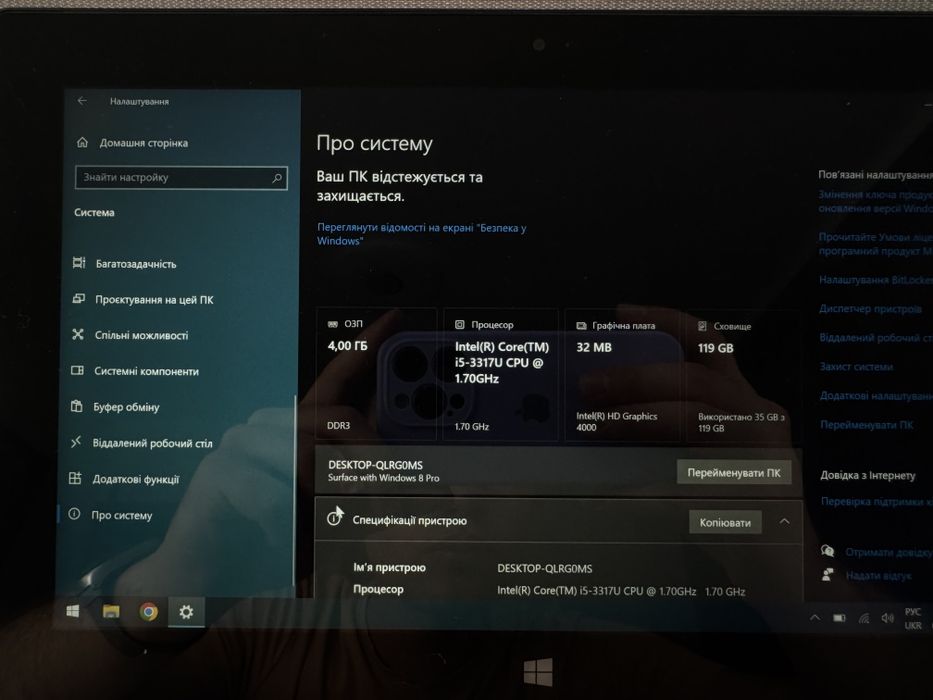The height and width of the screenshot is (700, 933).
Task: Open the network icon in tray
Action: (x=864, y=619)
